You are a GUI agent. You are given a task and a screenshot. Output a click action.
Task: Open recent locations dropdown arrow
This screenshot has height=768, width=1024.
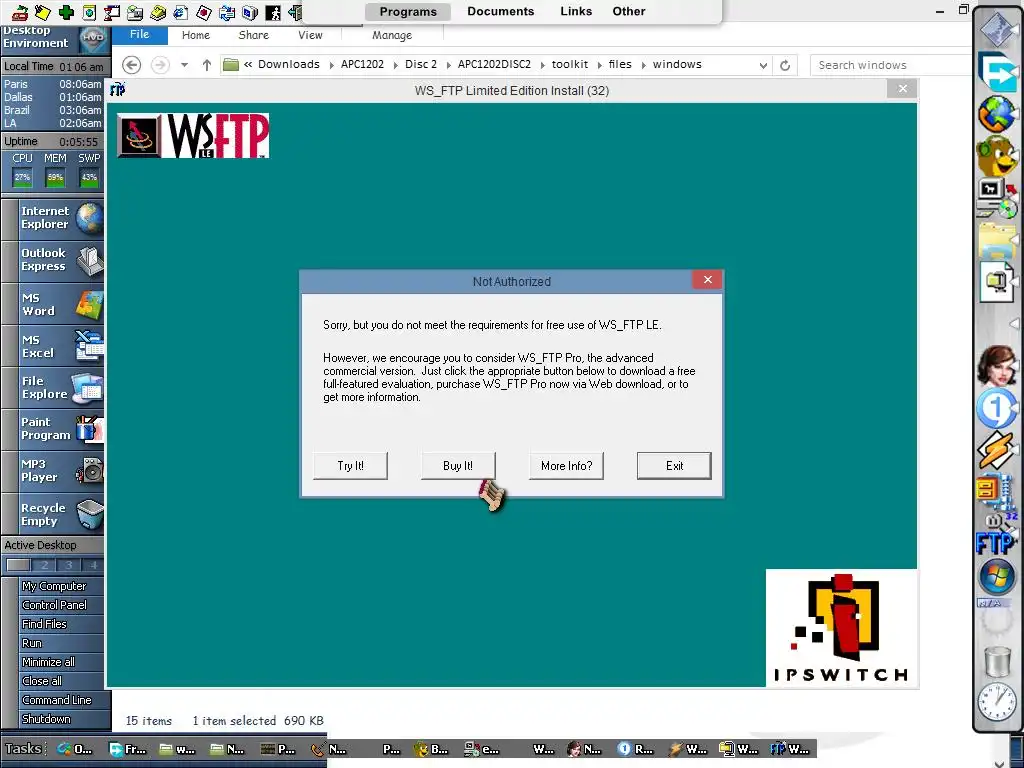pos(185,65)
